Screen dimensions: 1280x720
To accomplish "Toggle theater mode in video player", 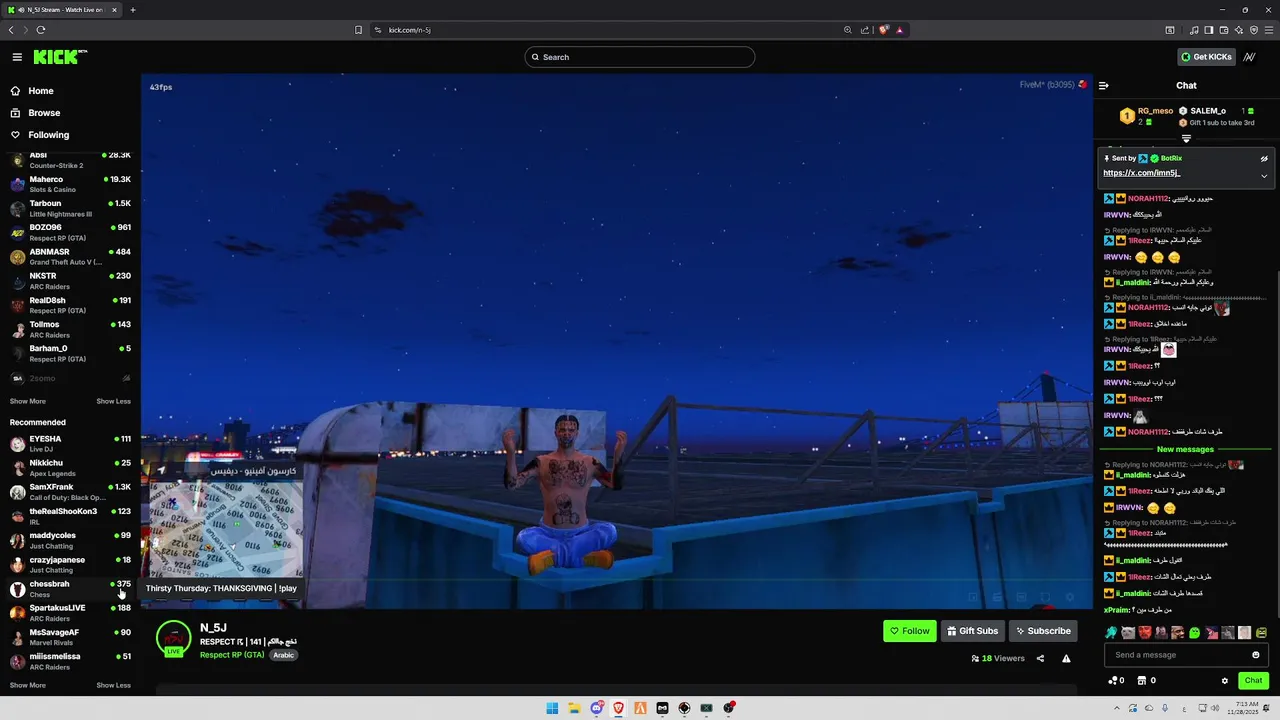I will pyautogui.click(x=1021, y=597).
